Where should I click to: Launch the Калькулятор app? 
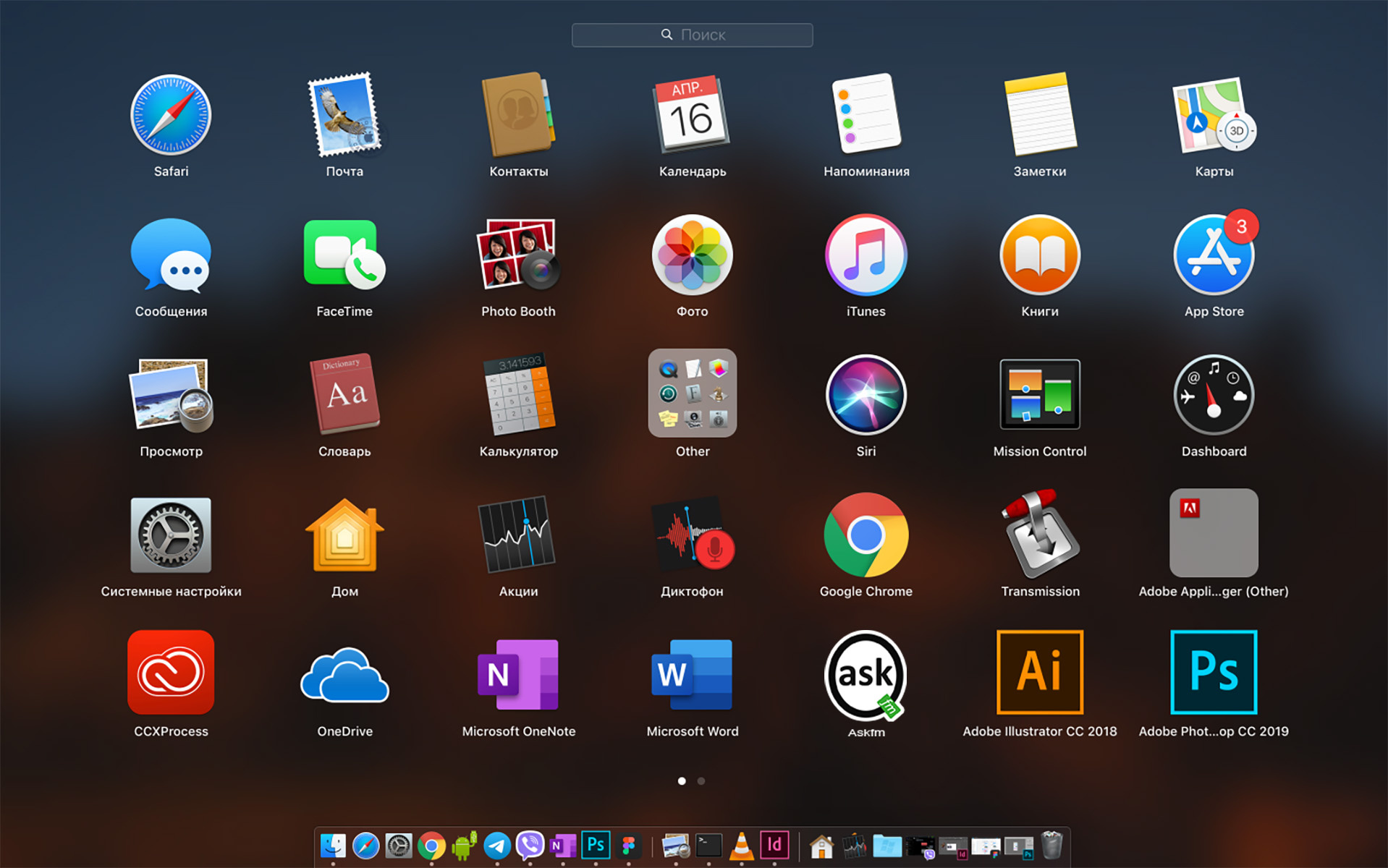pyautogui.click(x=518, y=395)
